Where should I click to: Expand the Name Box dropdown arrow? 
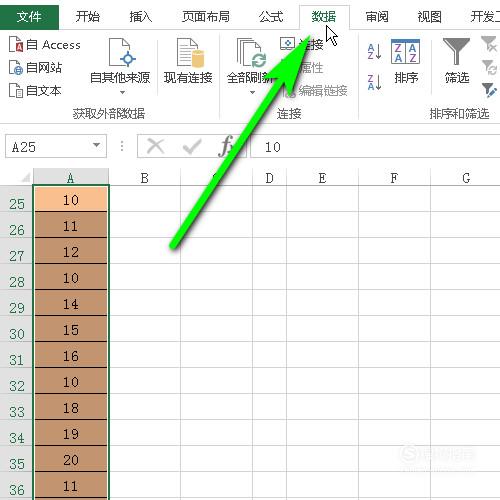(x=97, y=145)
